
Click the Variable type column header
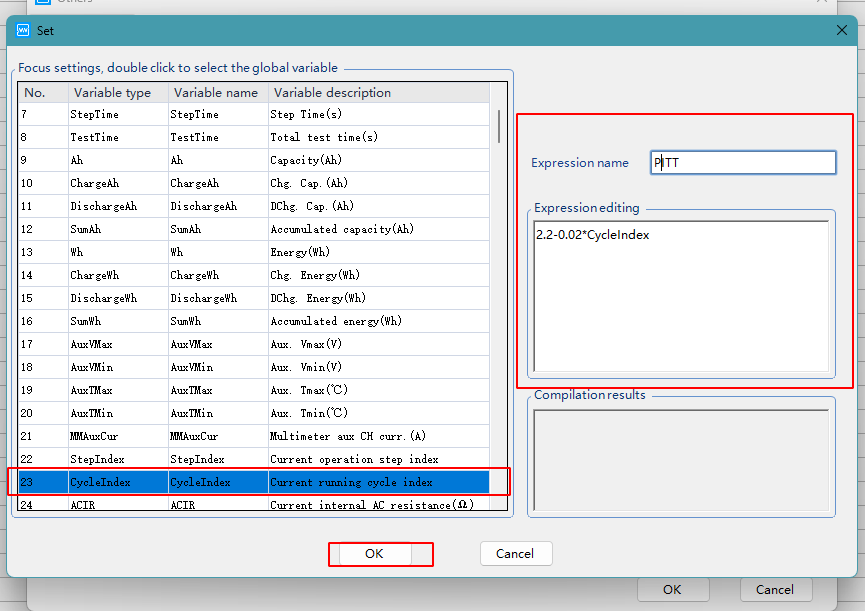[x=117, y=92]
